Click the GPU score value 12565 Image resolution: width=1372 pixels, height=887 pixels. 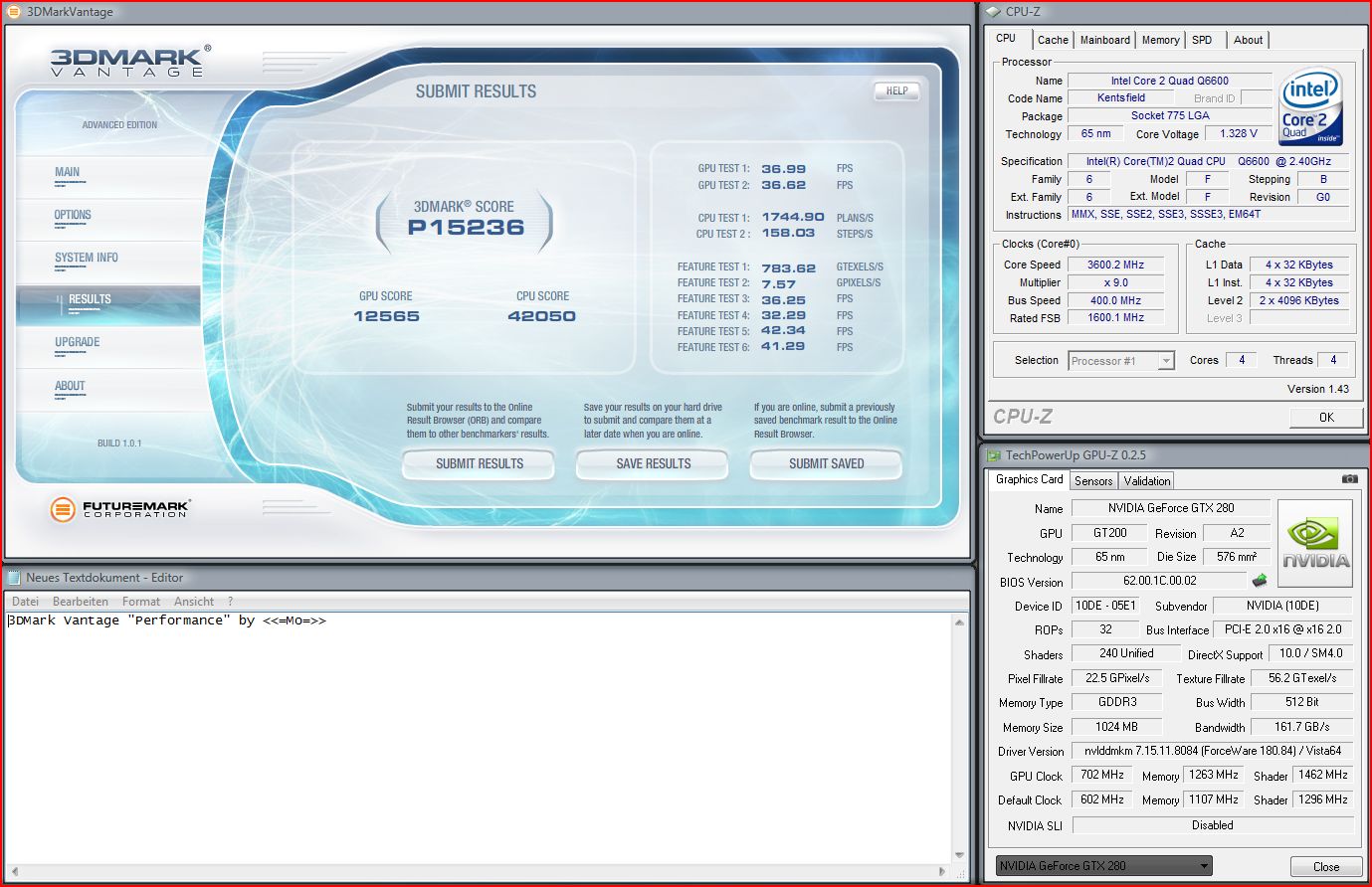point(386,316)
